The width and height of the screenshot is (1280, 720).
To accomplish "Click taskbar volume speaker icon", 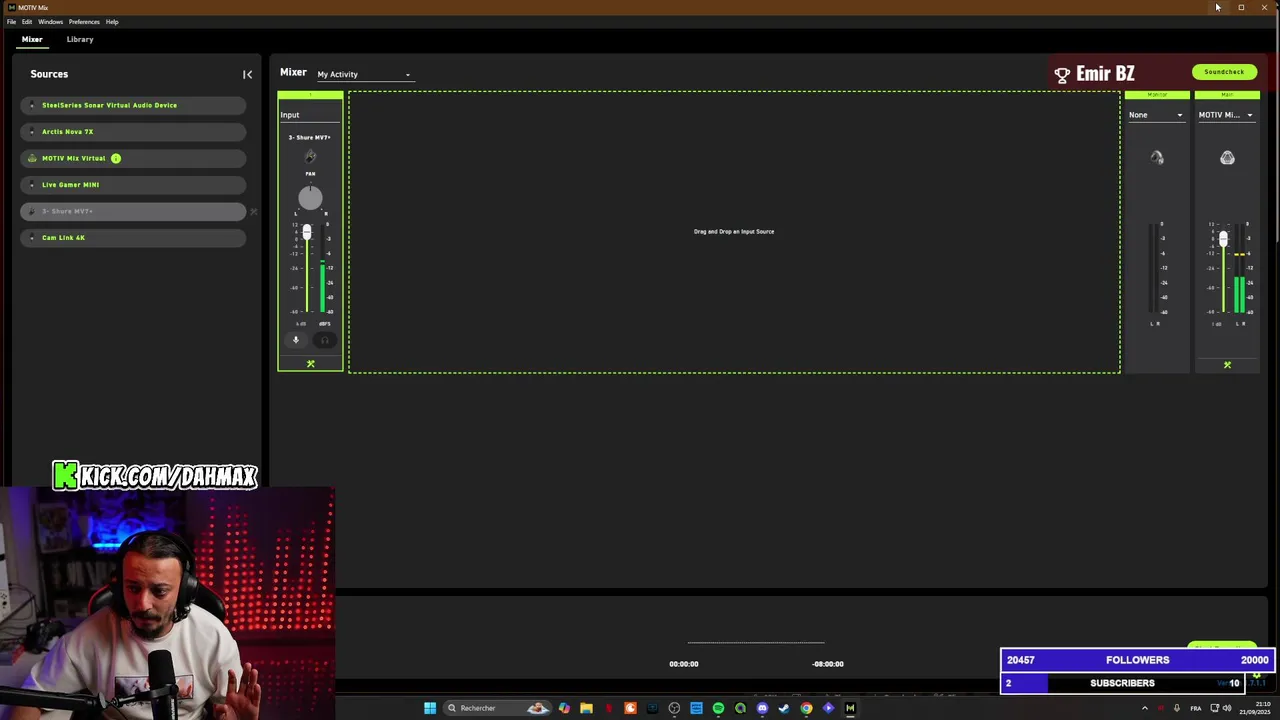I will click(1227, 708).
